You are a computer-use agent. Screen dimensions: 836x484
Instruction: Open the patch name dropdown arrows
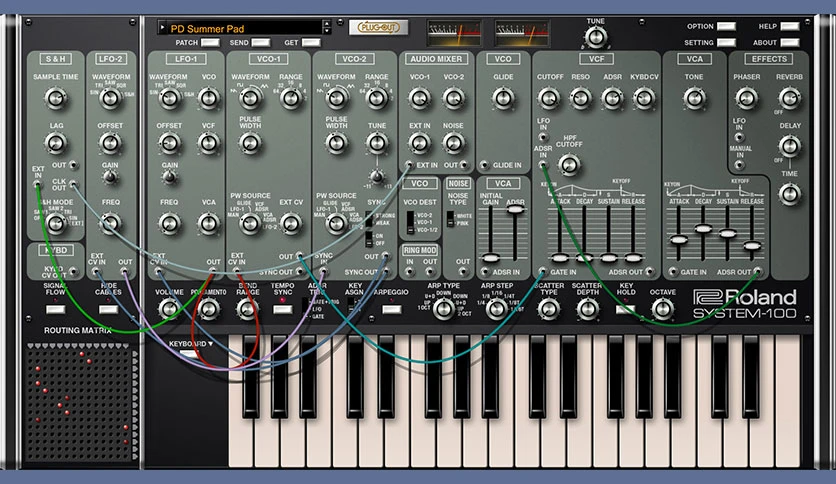tap(326, 27)
